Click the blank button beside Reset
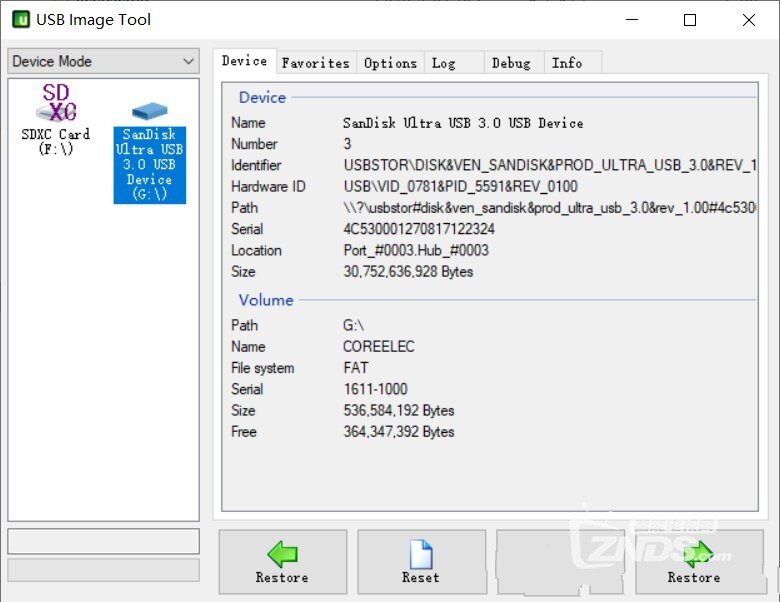This screenshot has width=780, height=602. (560, 562)
